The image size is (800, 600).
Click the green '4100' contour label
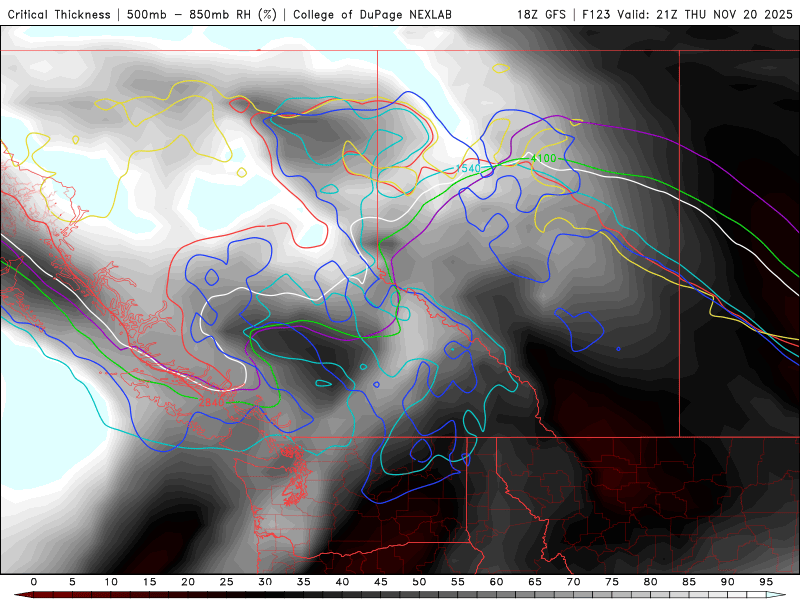pyautogui.click(x=543, y=159)
